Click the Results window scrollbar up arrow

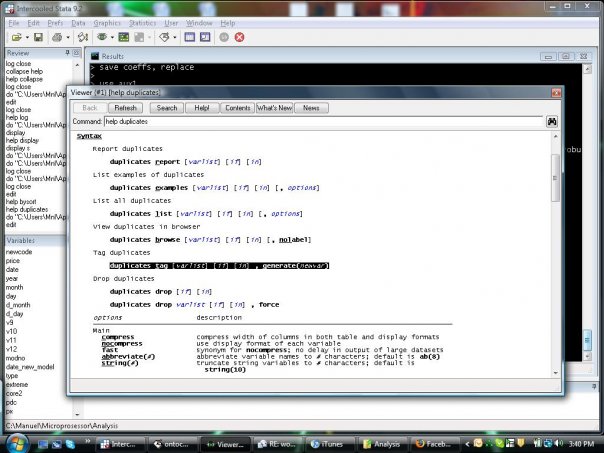587,69
